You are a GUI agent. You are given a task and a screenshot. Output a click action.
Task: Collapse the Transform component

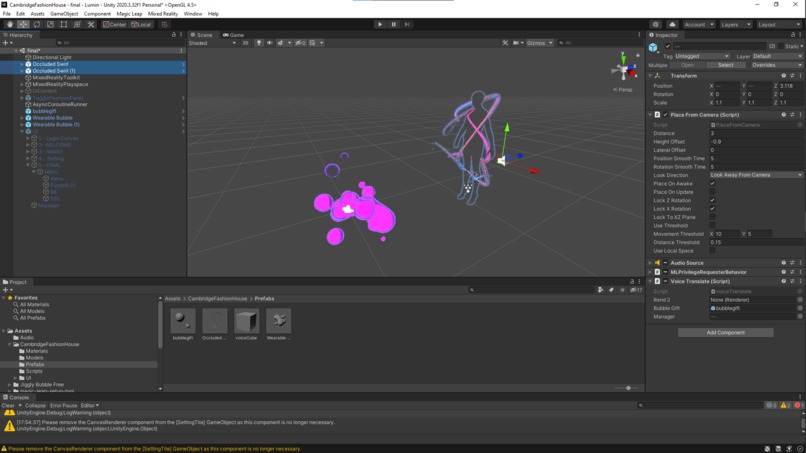[650, 76]
